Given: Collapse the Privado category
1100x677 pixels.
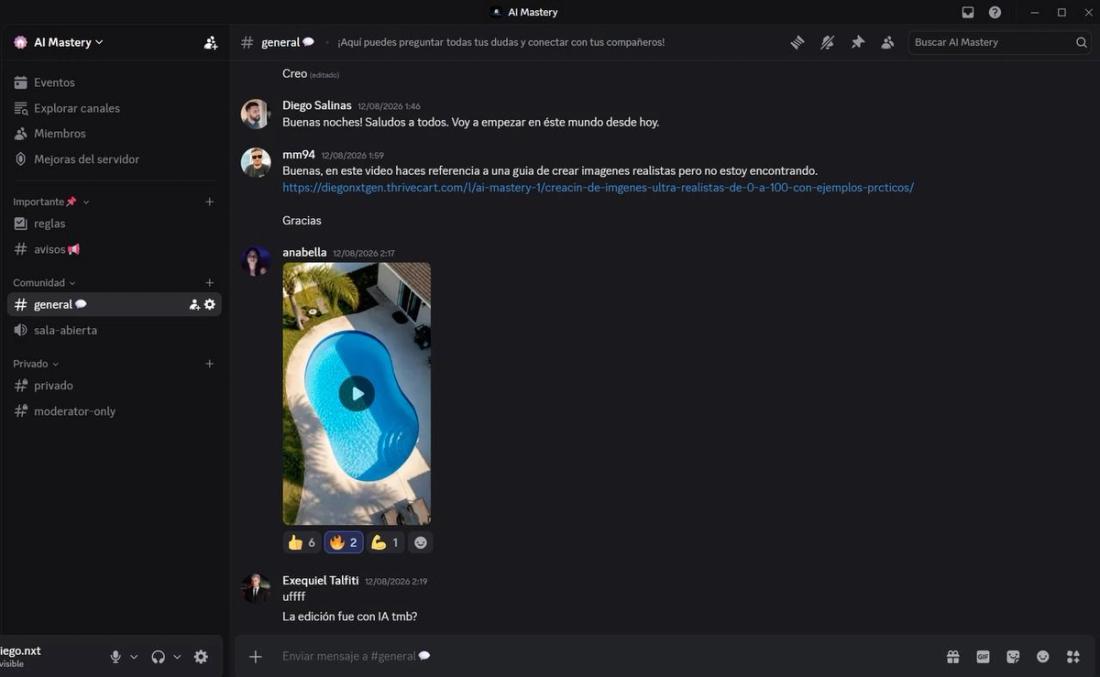Looking at the screenshot, I should click(36, 364).
